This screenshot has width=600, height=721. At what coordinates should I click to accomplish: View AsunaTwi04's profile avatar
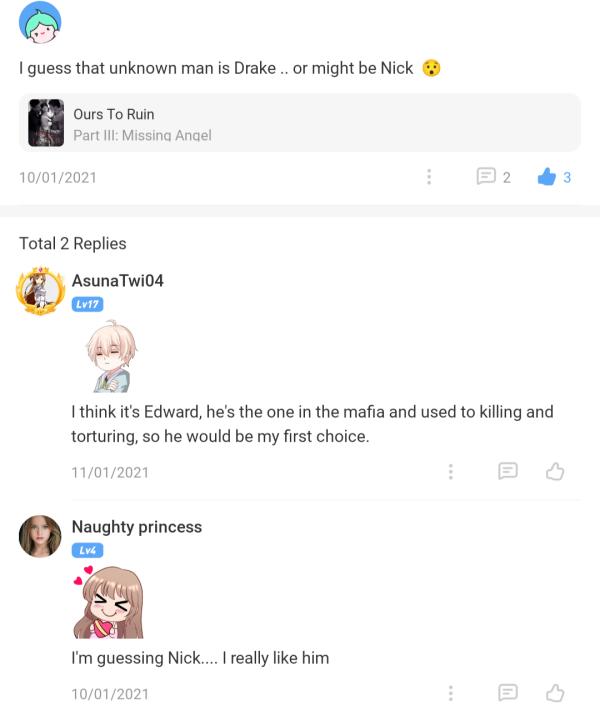point(41,290)
